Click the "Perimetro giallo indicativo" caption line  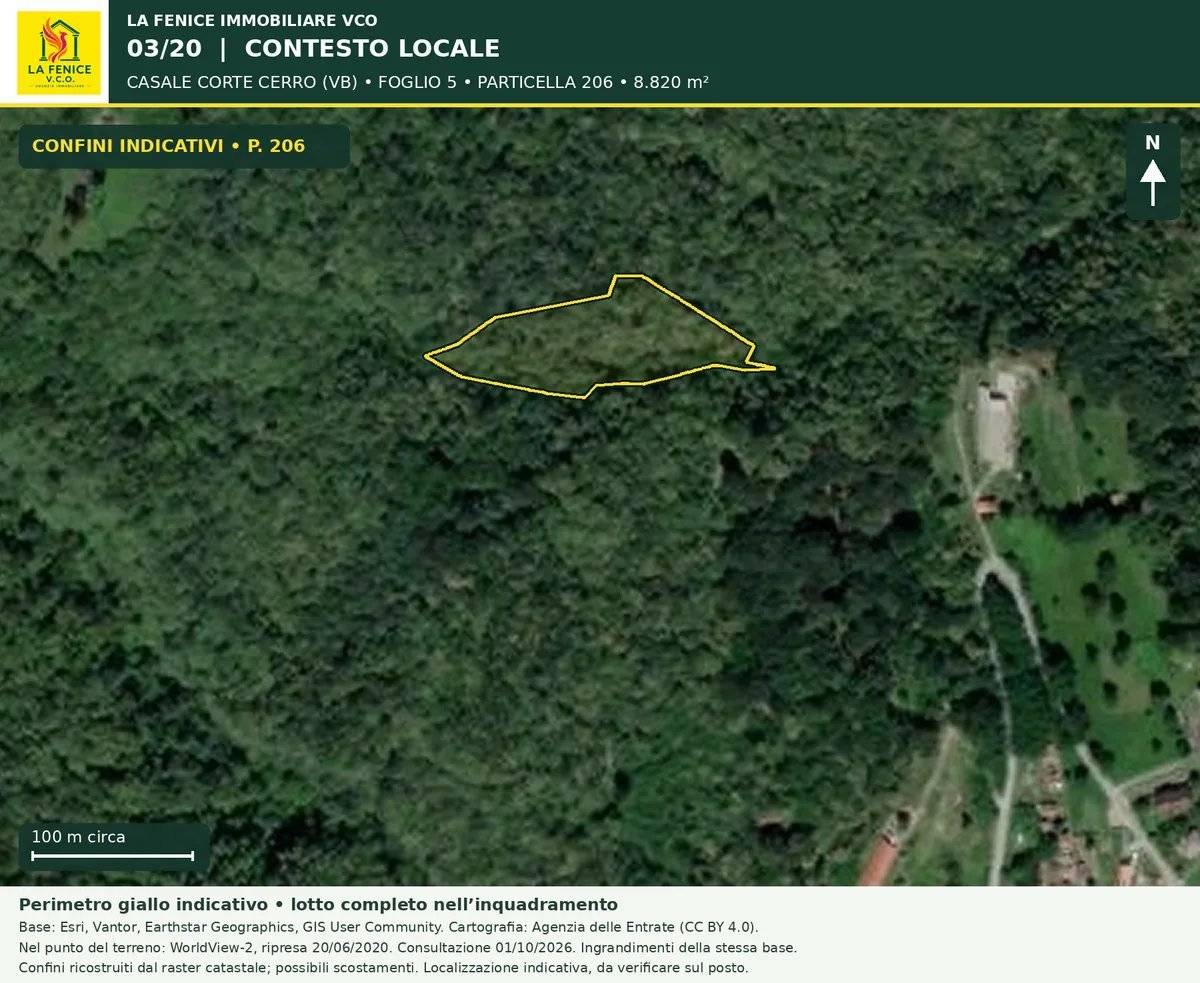coord(318,905)
